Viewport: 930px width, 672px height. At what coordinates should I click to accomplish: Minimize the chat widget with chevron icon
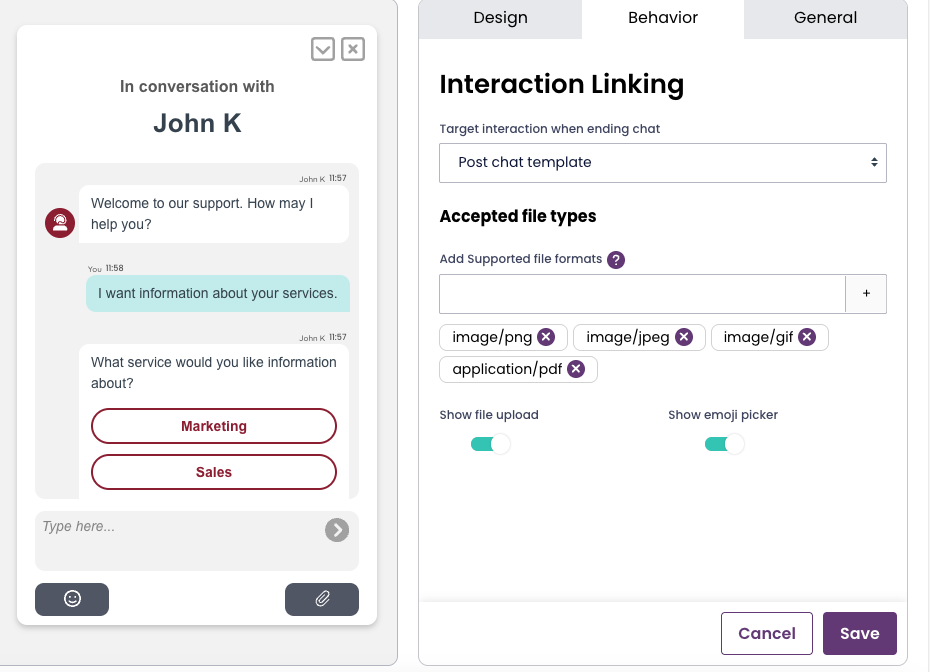(322, 49)
